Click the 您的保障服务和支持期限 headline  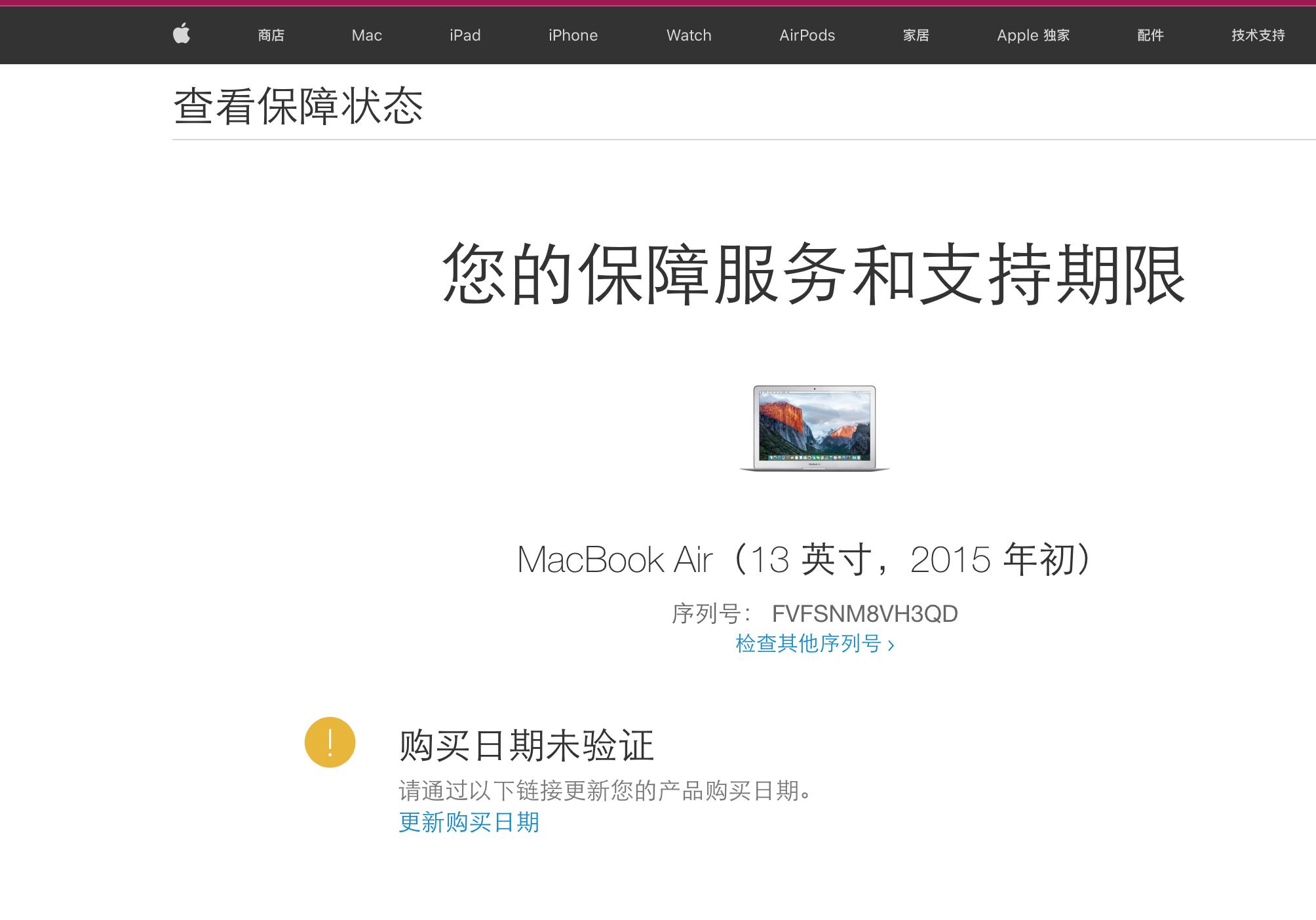pos(813,275)
